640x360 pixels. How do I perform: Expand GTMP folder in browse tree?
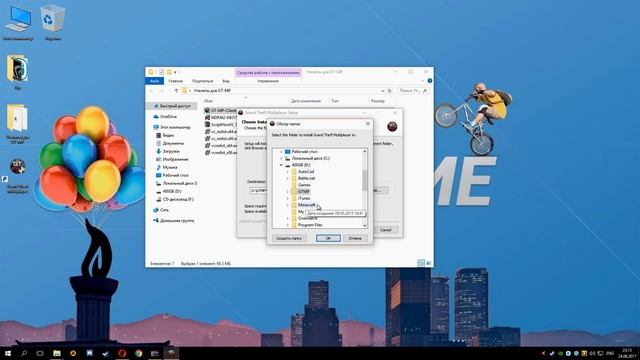287,191
